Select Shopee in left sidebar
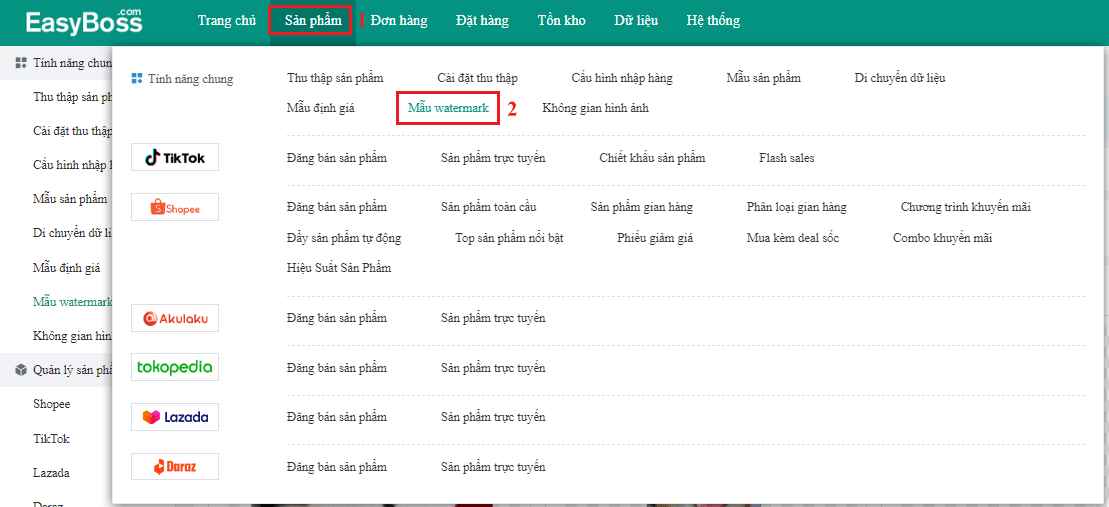The image size is (1109, 507). (x=52, y=404)
